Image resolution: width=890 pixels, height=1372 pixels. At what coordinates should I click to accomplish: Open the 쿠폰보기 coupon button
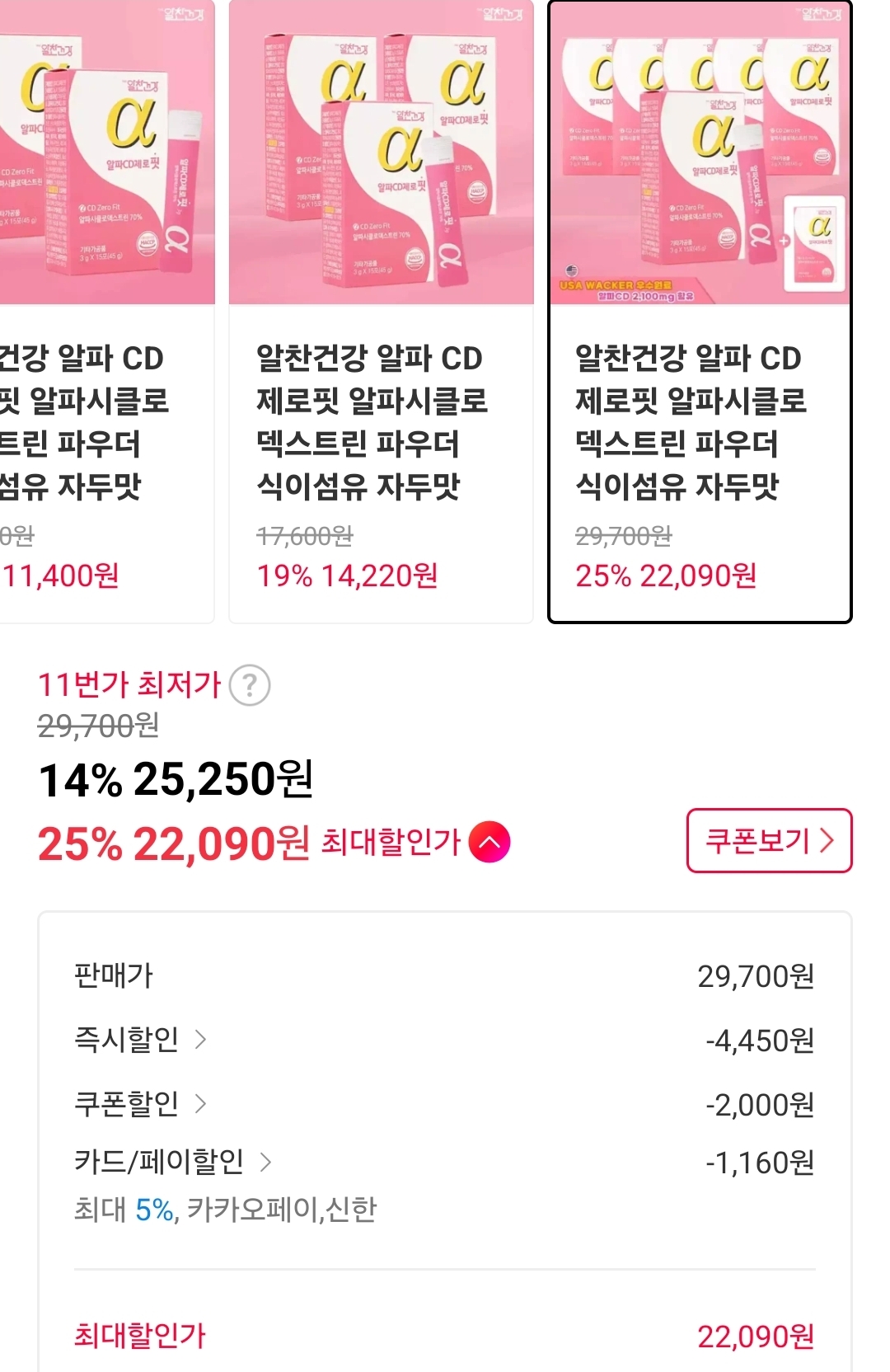pos(769,840)
